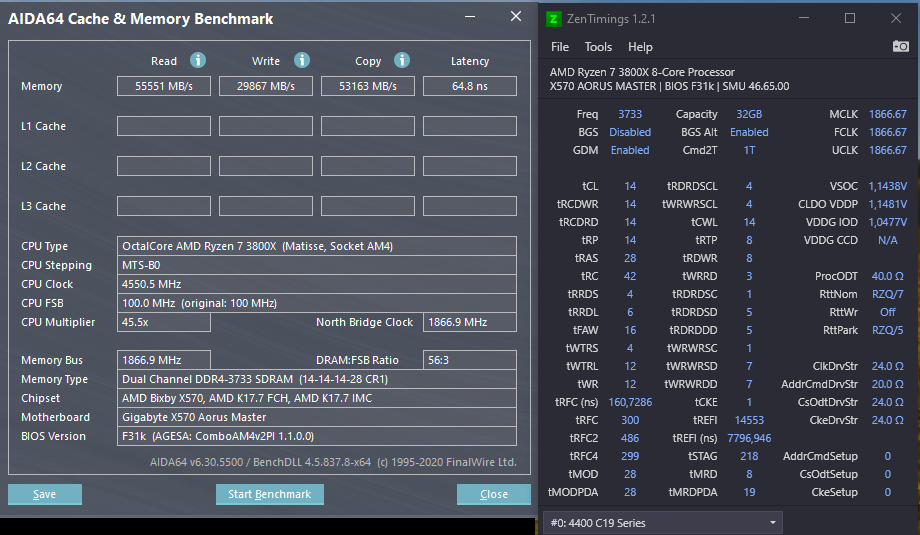Screen dimensions: 920x535
Task: Click the tRC value 42
Action: pos(630,276)
